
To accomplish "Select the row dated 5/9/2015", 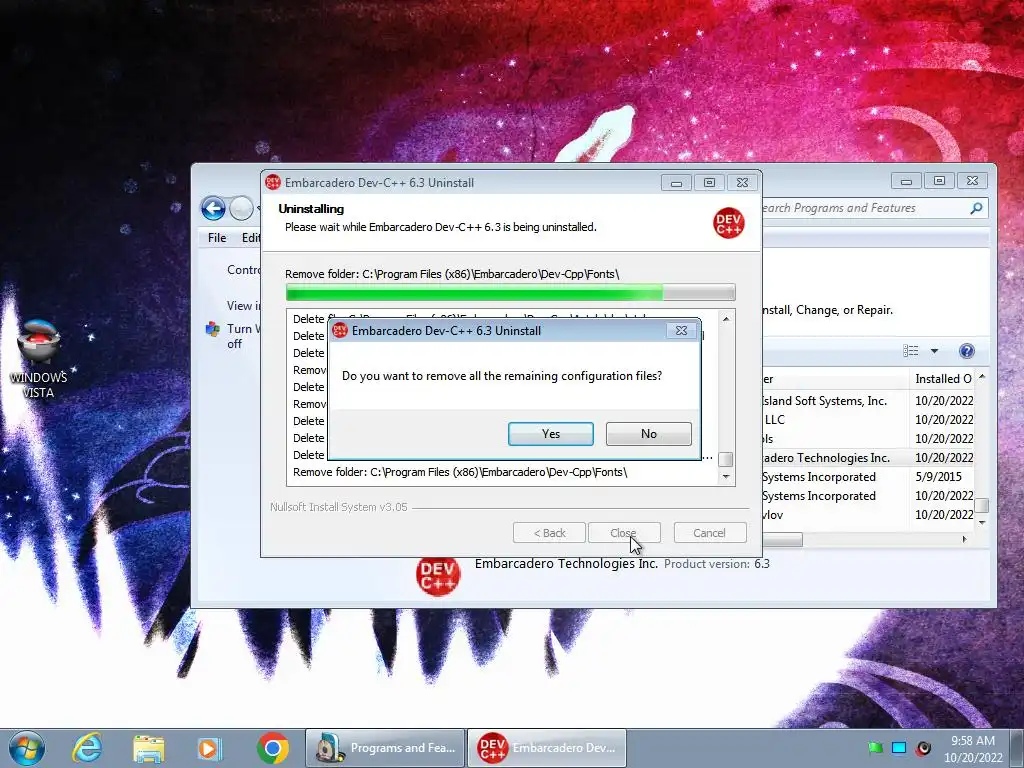I will [868, 477].
